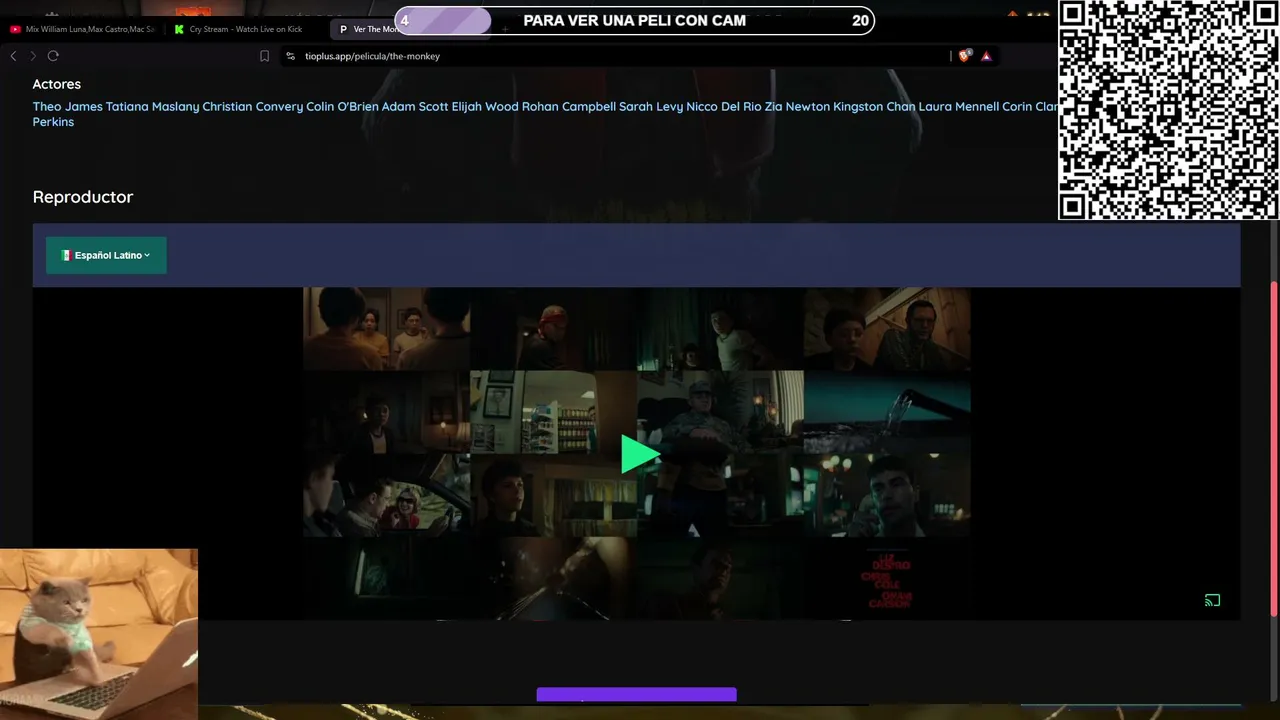This screenshot has width=1280, height=720.
Task: Click the Perkins actor link
Action: point(53,122)
